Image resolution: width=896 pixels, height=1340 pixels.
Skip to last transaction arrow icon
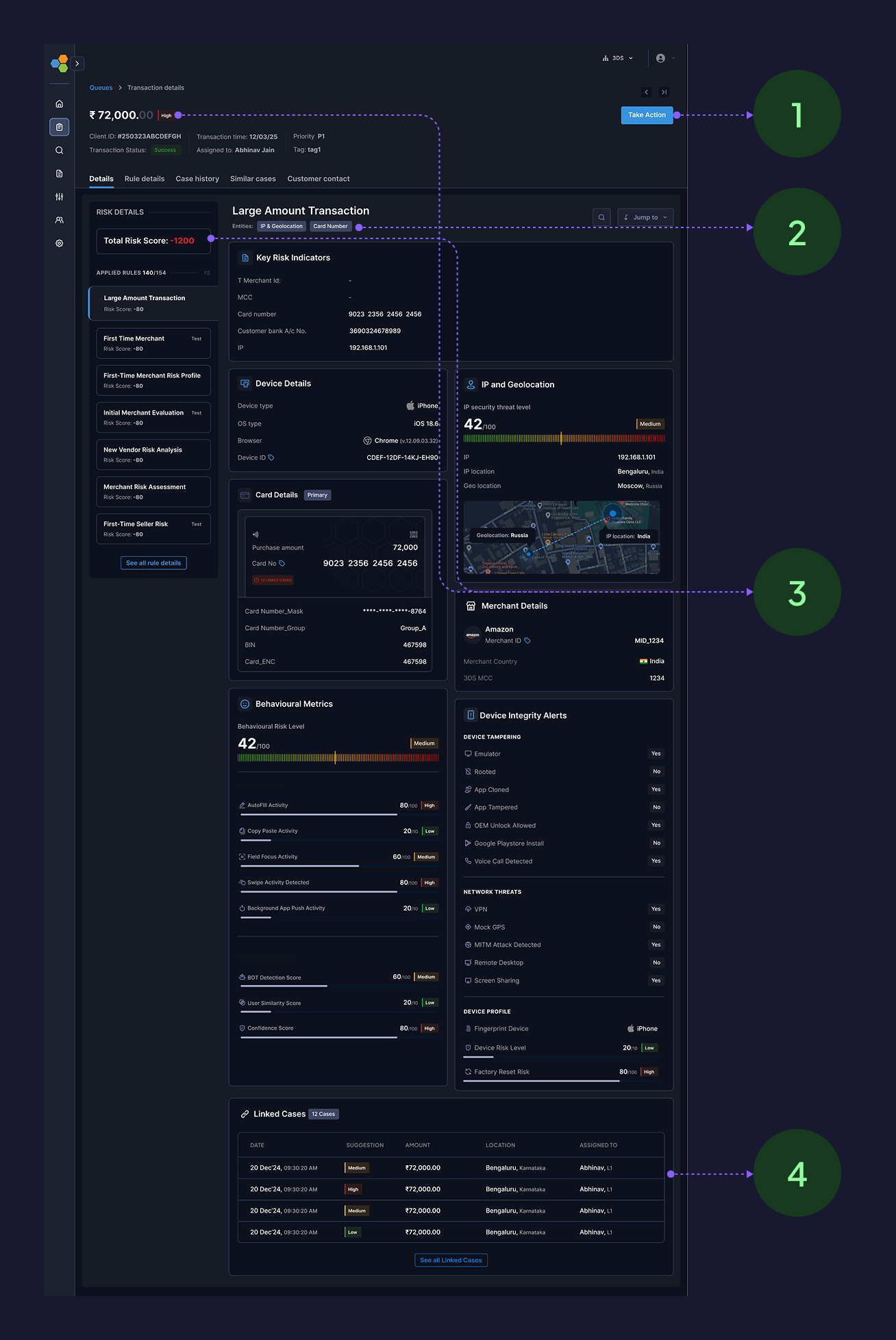[664, 92]
